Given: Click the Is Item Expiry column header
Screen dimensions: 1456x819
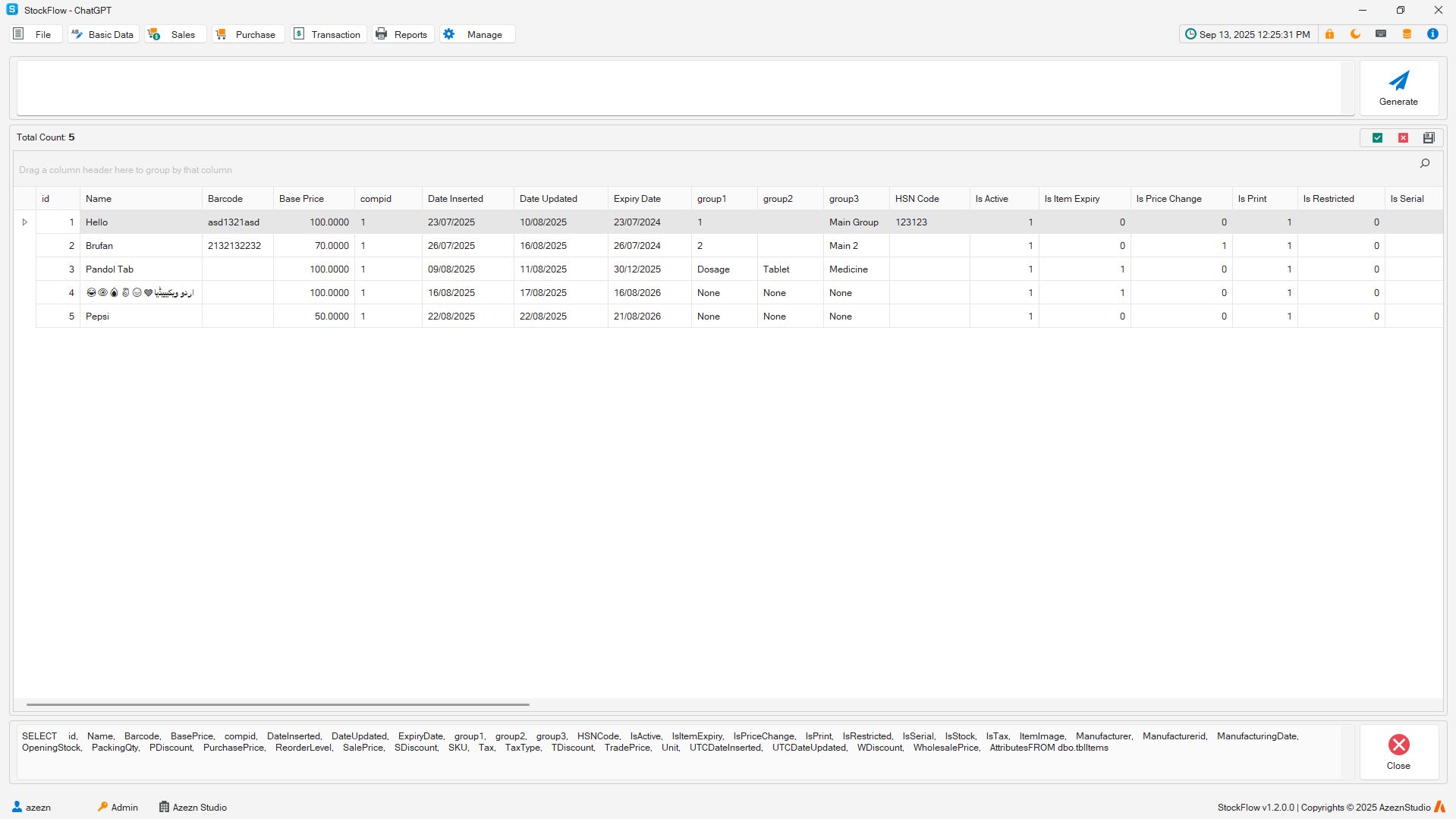Looking at the screenshot, I should (x=1085, y=199).
